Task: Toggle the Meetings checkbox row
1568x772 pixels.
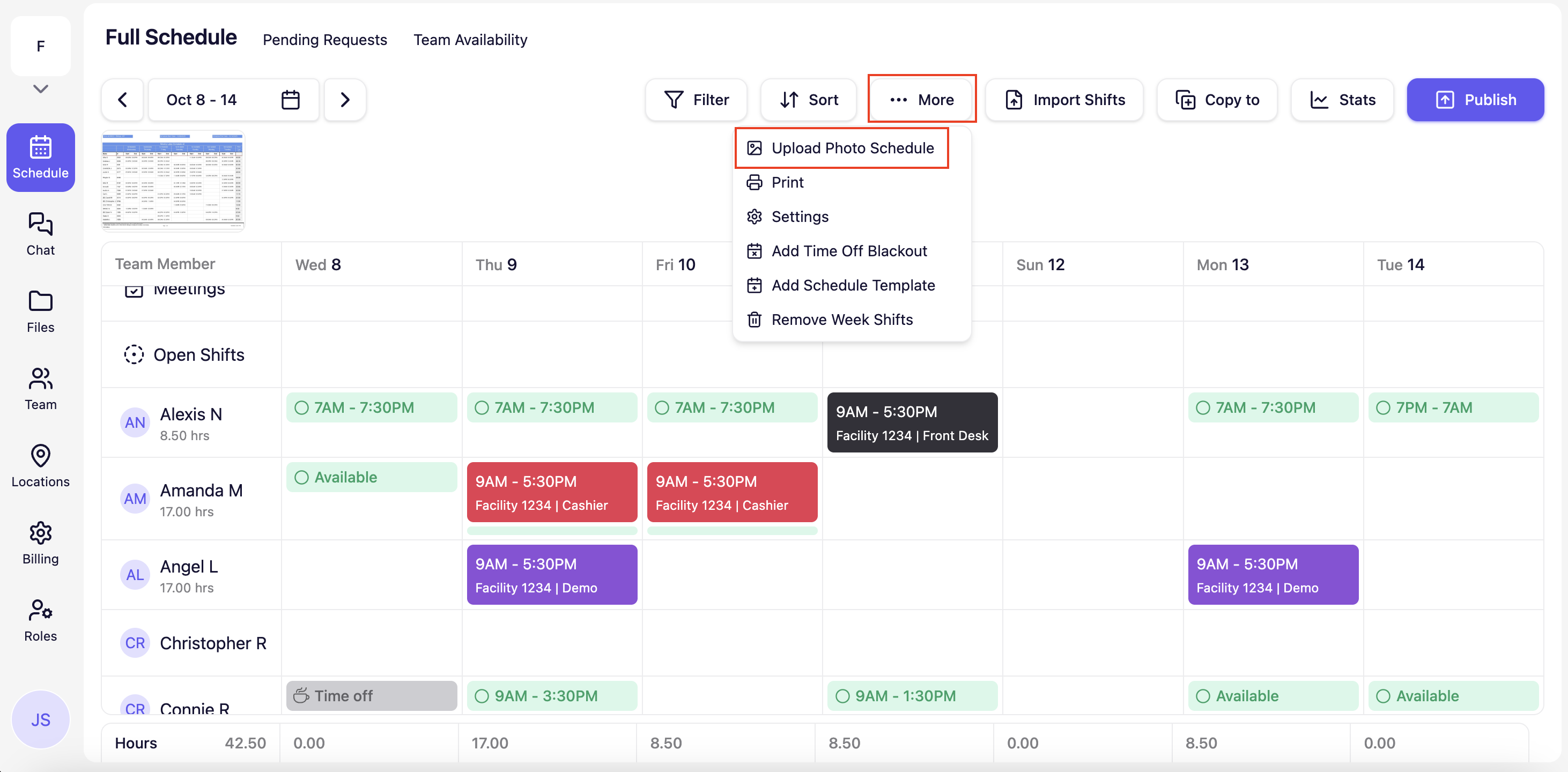Action: click(x=134, y=290)
